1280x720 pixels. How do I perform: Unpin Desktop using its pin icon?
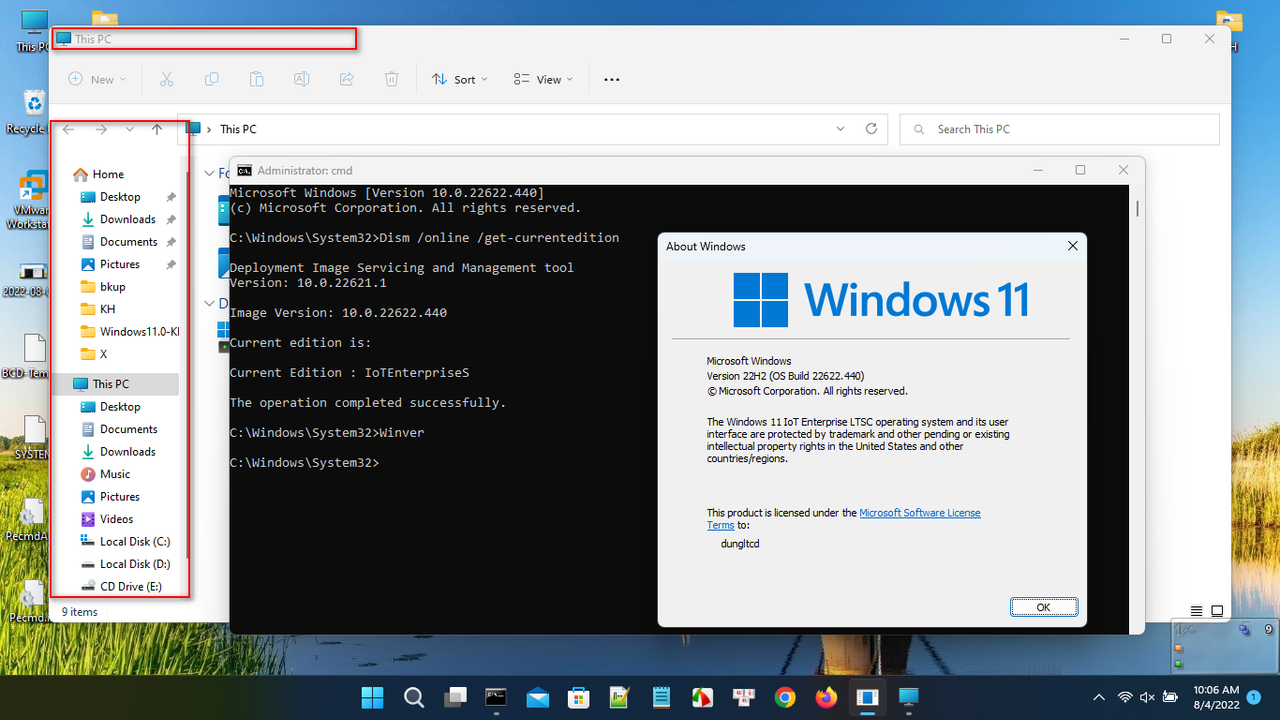(171, 197)
